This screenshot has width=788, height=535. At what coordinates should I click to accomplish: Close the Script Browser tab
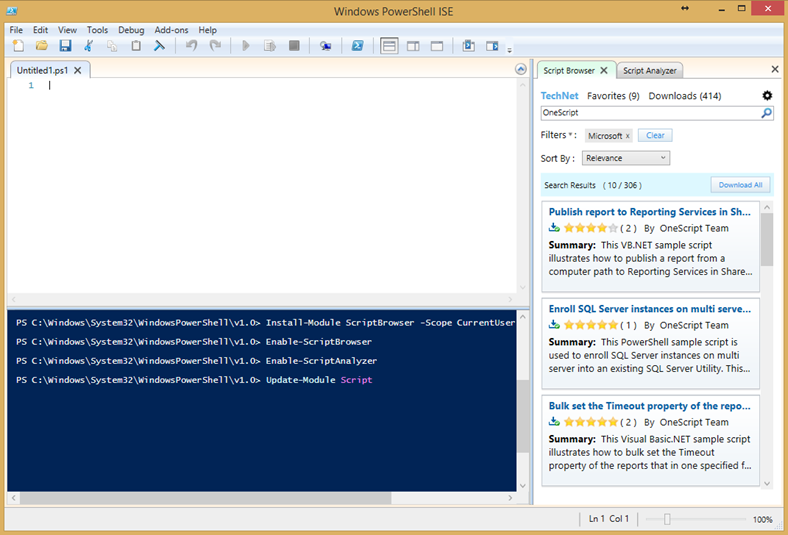click(604, 70)
